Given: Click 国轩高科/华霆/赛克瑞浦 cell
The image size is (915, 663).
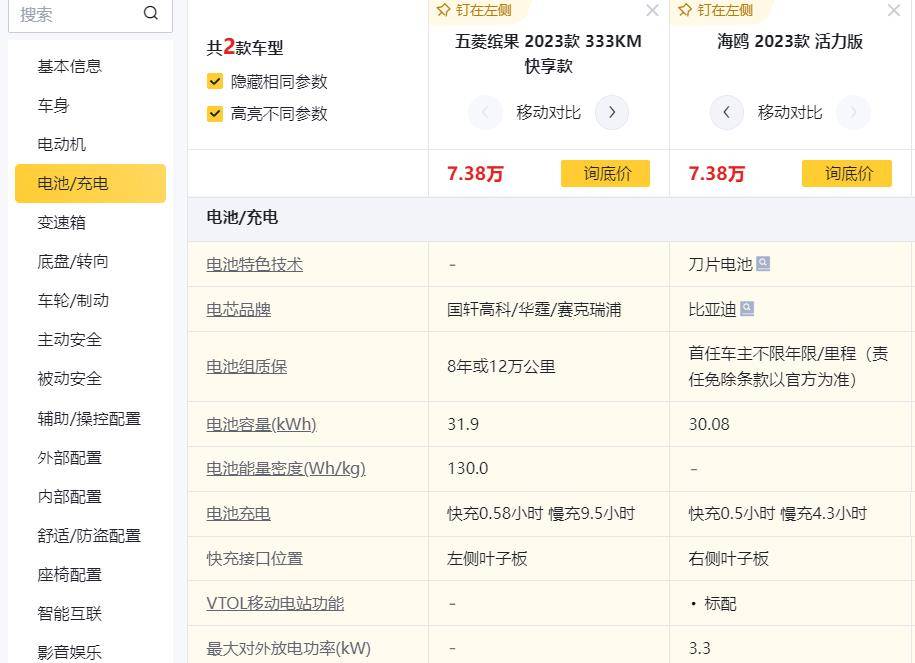Looking at the screenshot, I should click(534, 309).
